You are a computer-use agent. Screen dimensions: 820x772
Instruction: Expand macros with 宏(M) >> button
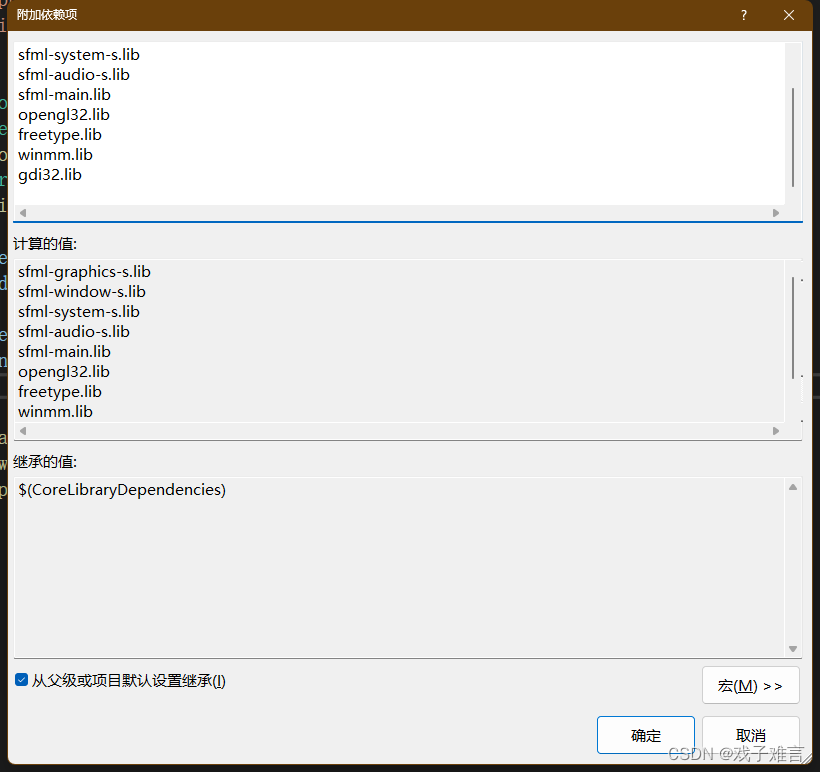(750, 685)
